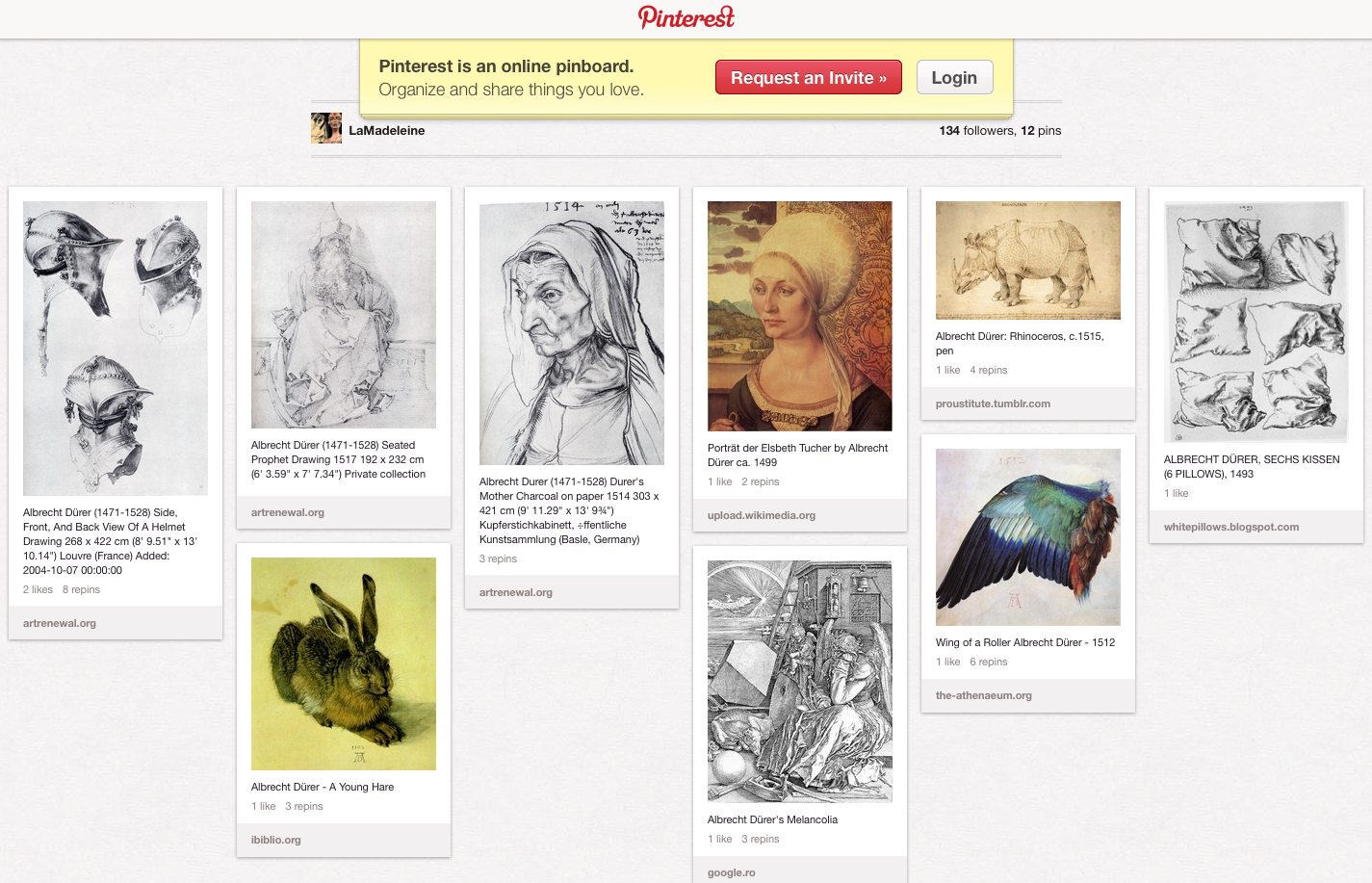Visit the whitepillows.blogspot.com source link
1372x883 pixels.
point(1231,527)
